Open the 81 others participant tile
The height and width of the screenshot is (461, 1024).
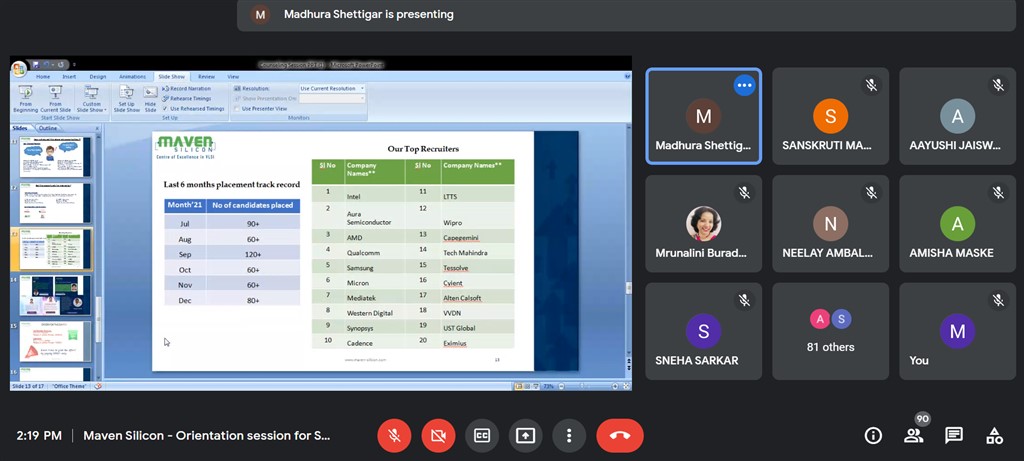coord(831,331)
